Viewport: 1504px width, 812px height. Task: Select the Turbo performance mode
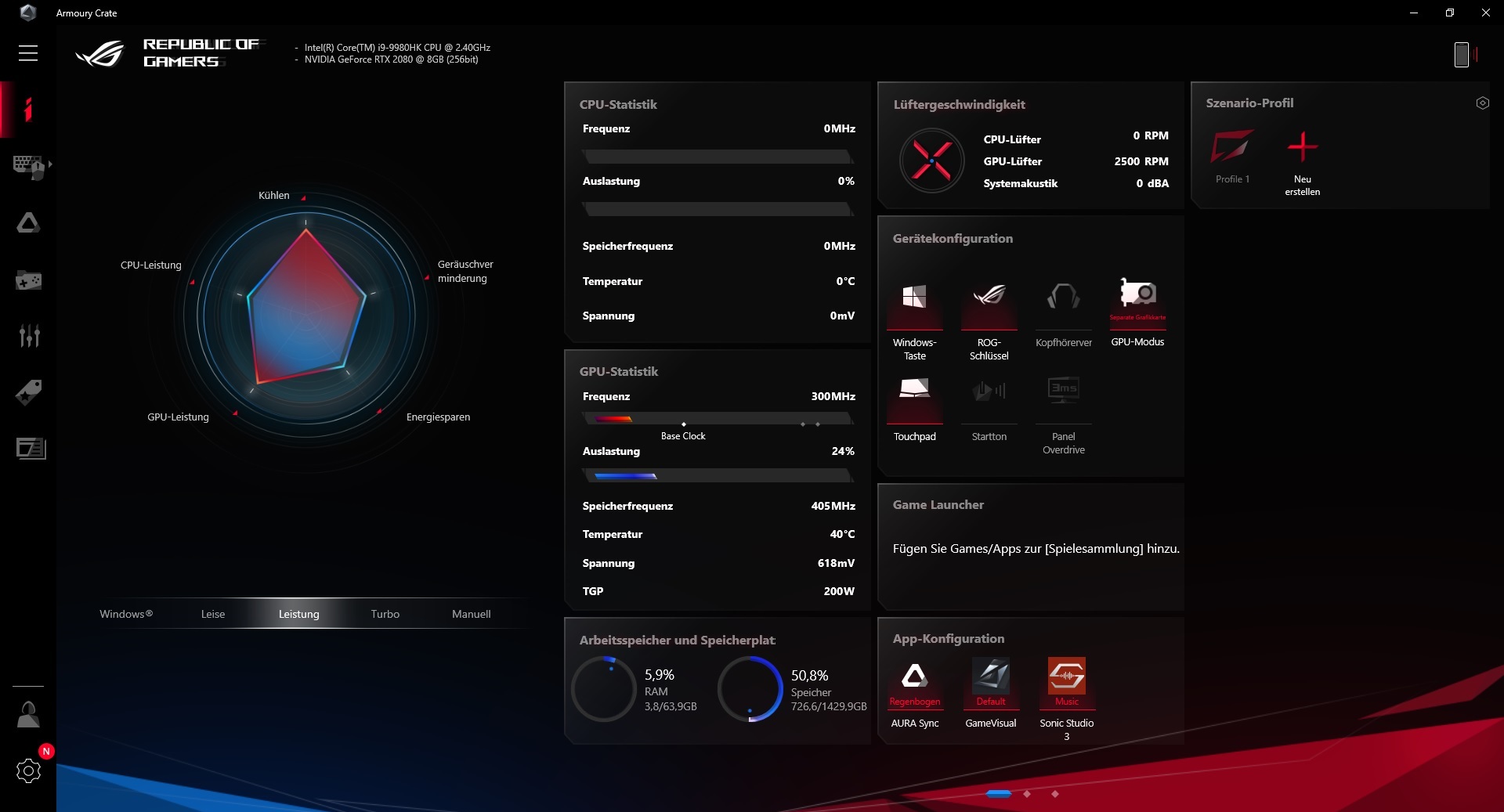385,614
